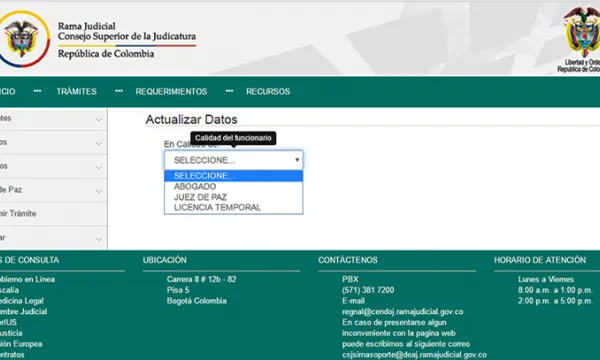Expand the first sidebar item ending in 'tes'

[53, 119]
